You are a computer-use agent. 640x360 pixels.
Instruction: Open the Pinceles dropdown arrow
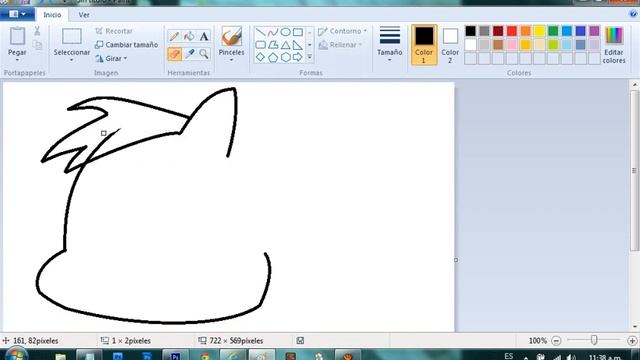(x=231, y=60)
